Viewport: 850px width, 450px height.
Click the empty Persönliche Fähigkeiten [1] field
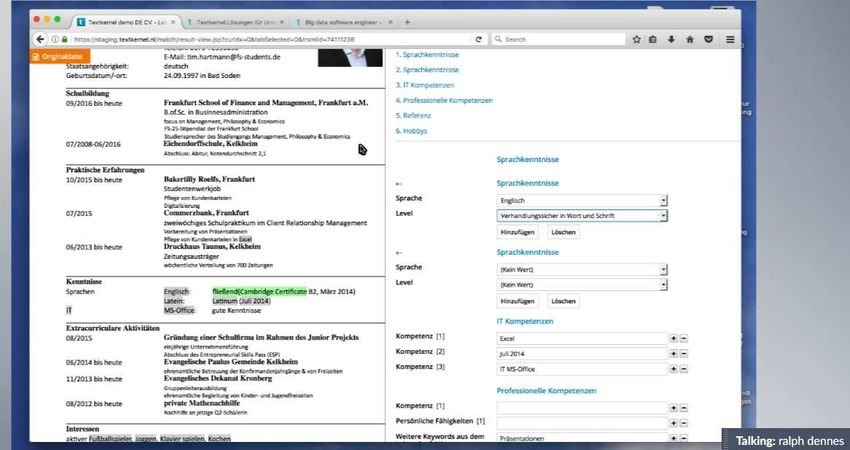(582, 423)
